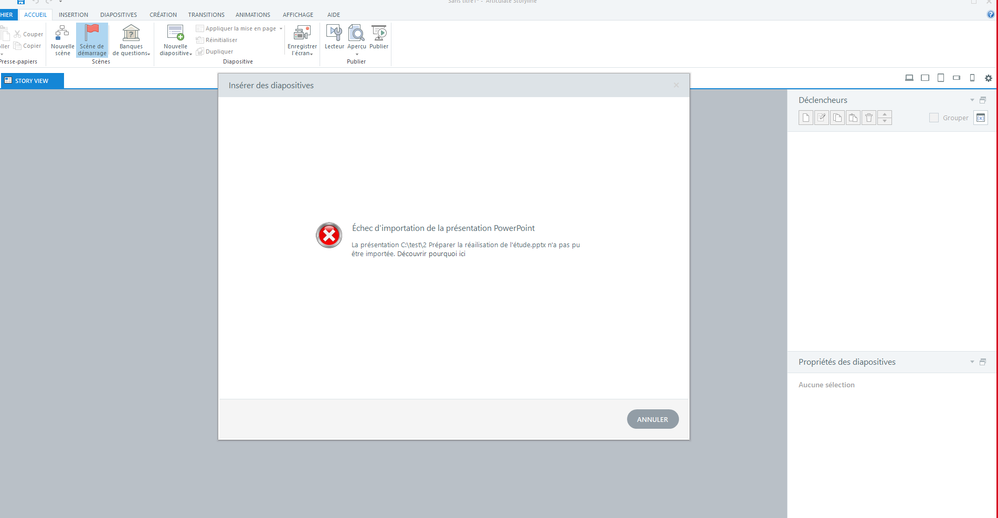Open the ANIMATIONS ribbon tab

tap(253, 15)
